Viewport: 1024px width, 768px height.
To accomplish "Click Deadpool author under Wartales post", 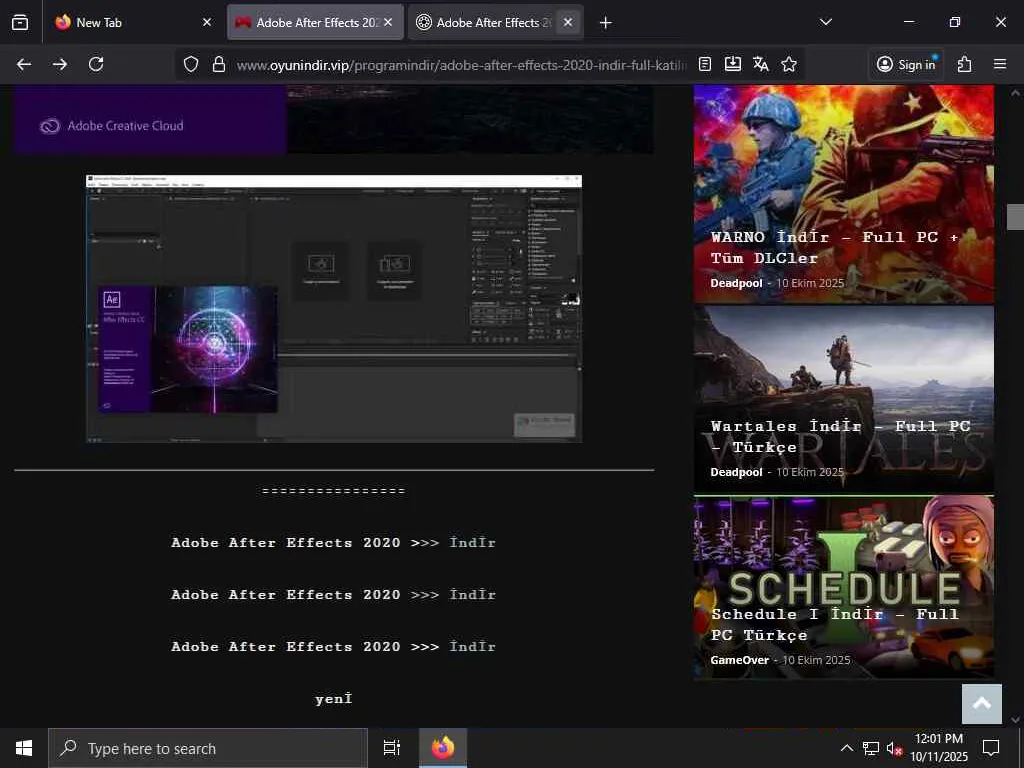I will [x=736, y=472].
